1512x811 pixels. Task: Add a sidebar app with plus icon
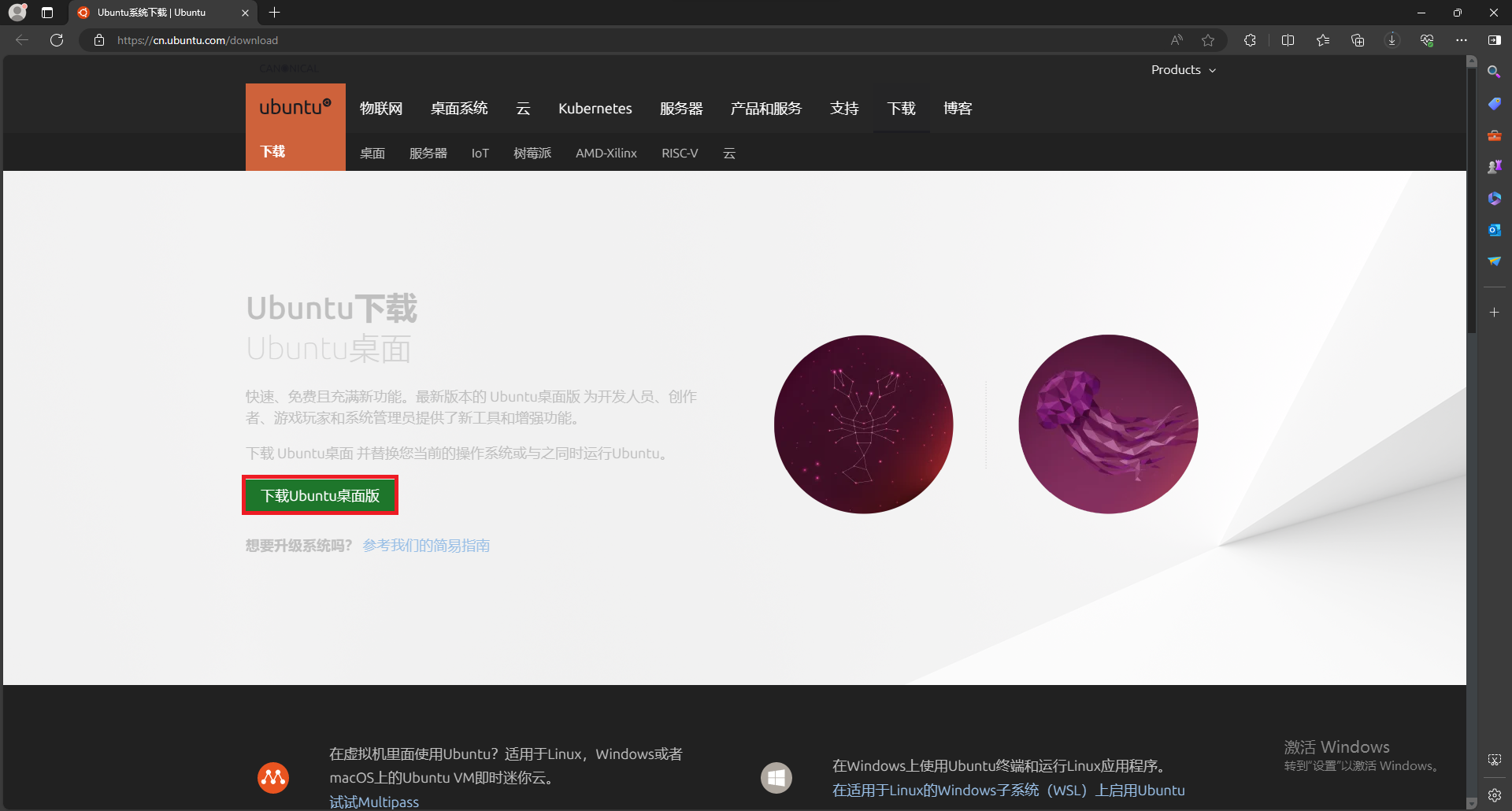pos(1494,313)
